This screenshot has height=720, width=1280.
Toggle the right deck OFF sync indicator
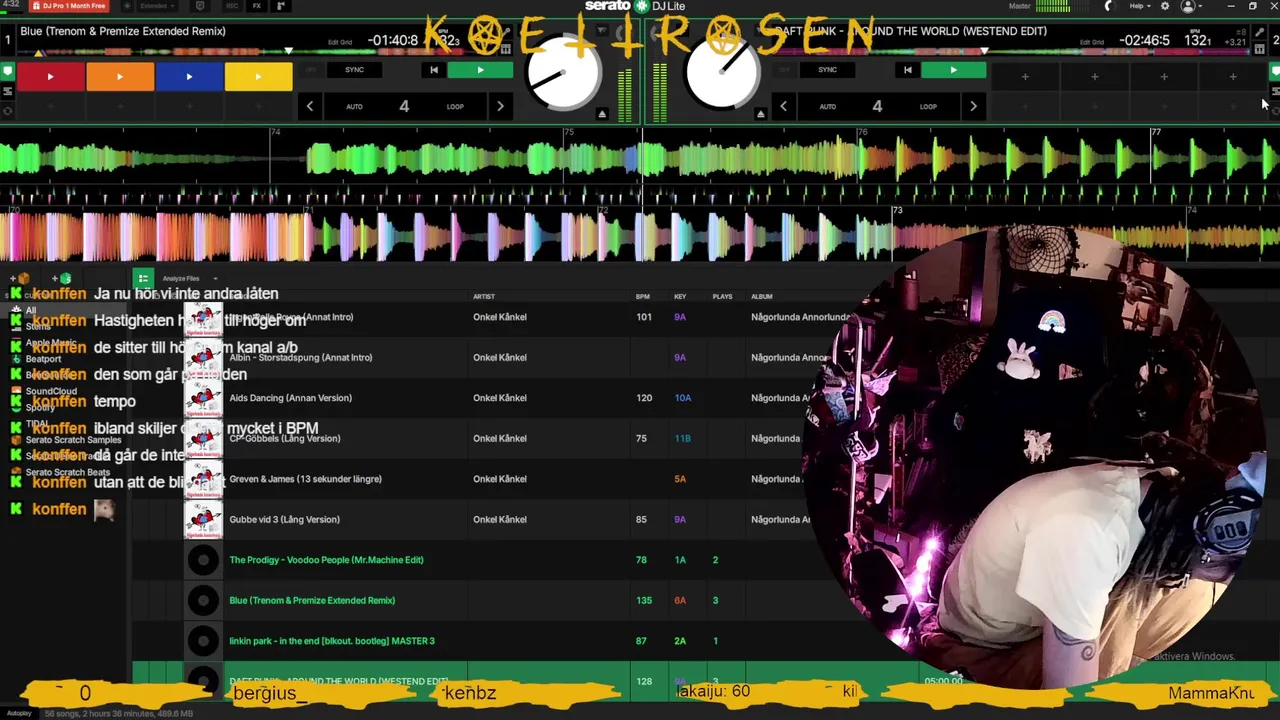(784, 70)
